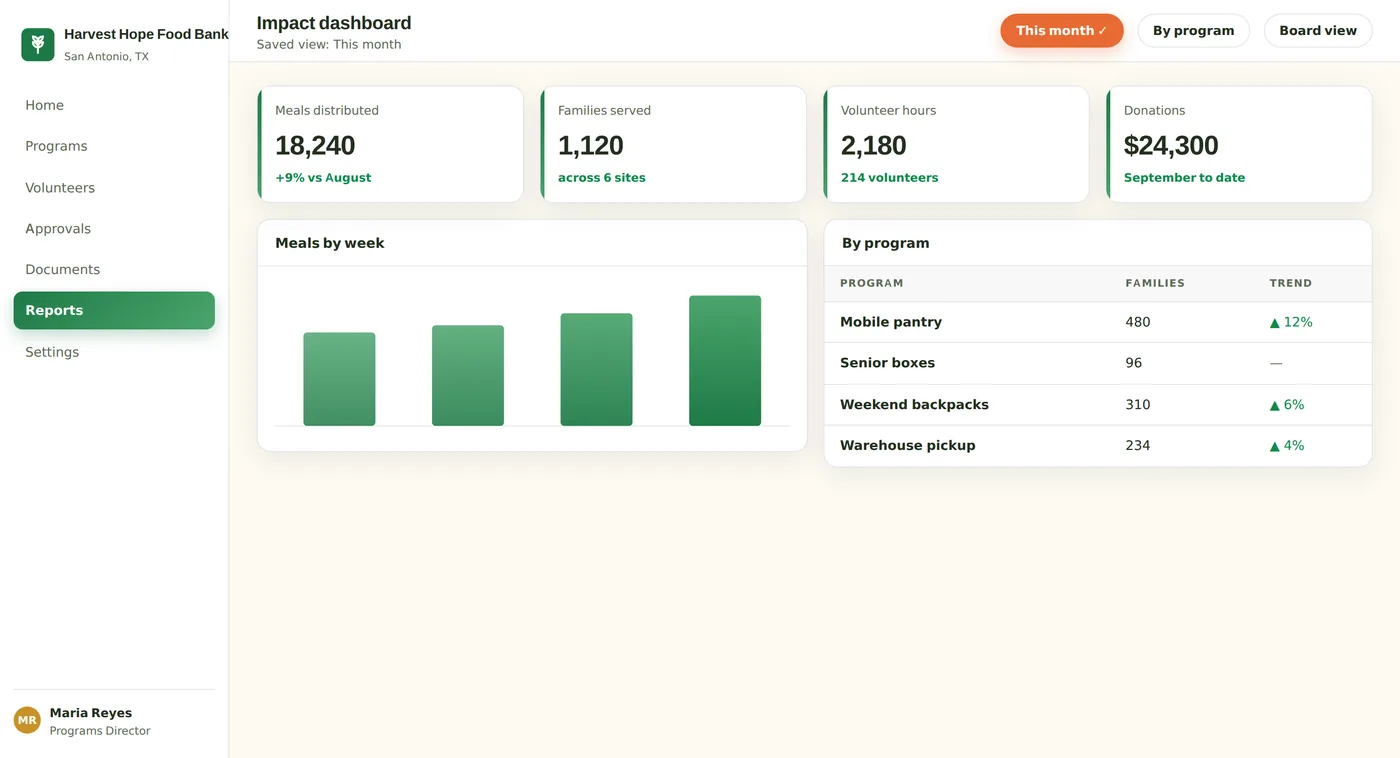Switch to the By program view
The image size is (1400, 758).
1194,31
